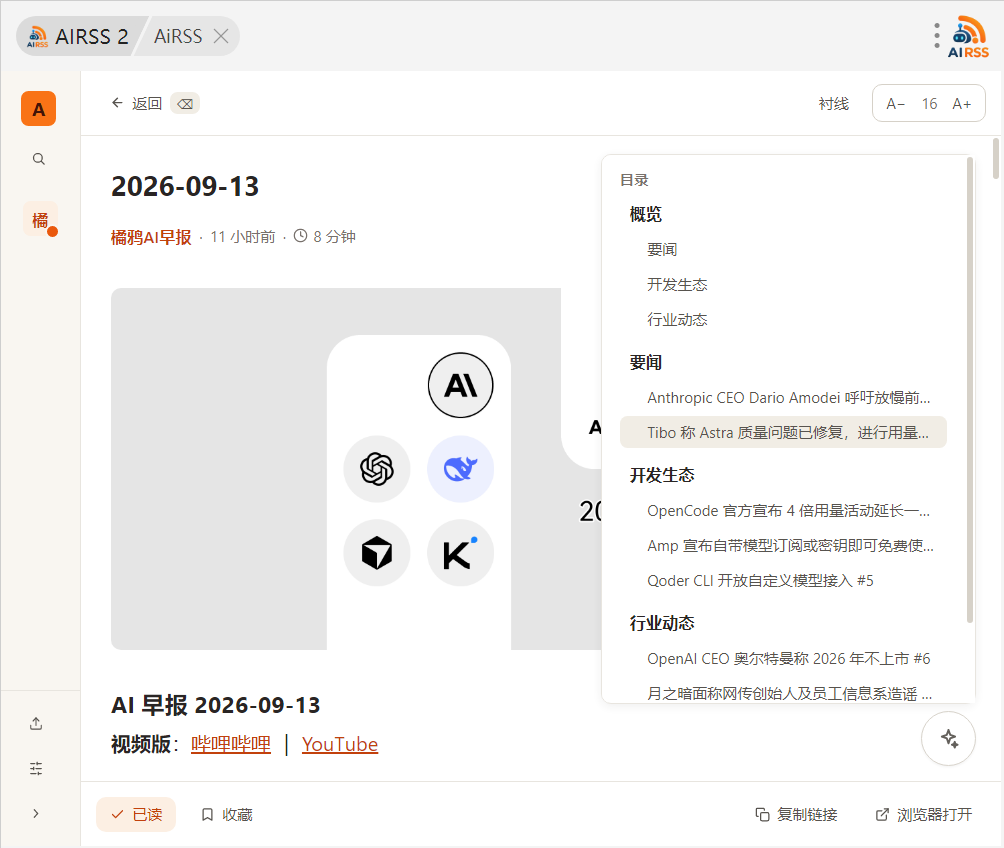Copy the article link with 复制链接
The width and height of the screenshot is (1004, 848).
pos(797,815)
